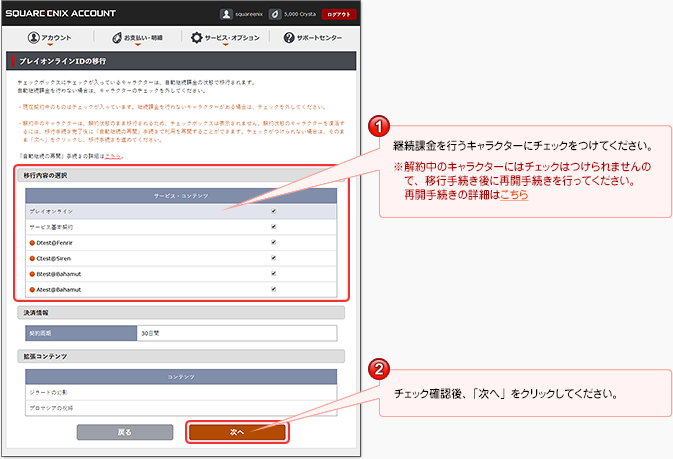Open the お支払い・明細 menu
Image resolution: width=673 pixels, height=459 pixels.
[137, 38]
